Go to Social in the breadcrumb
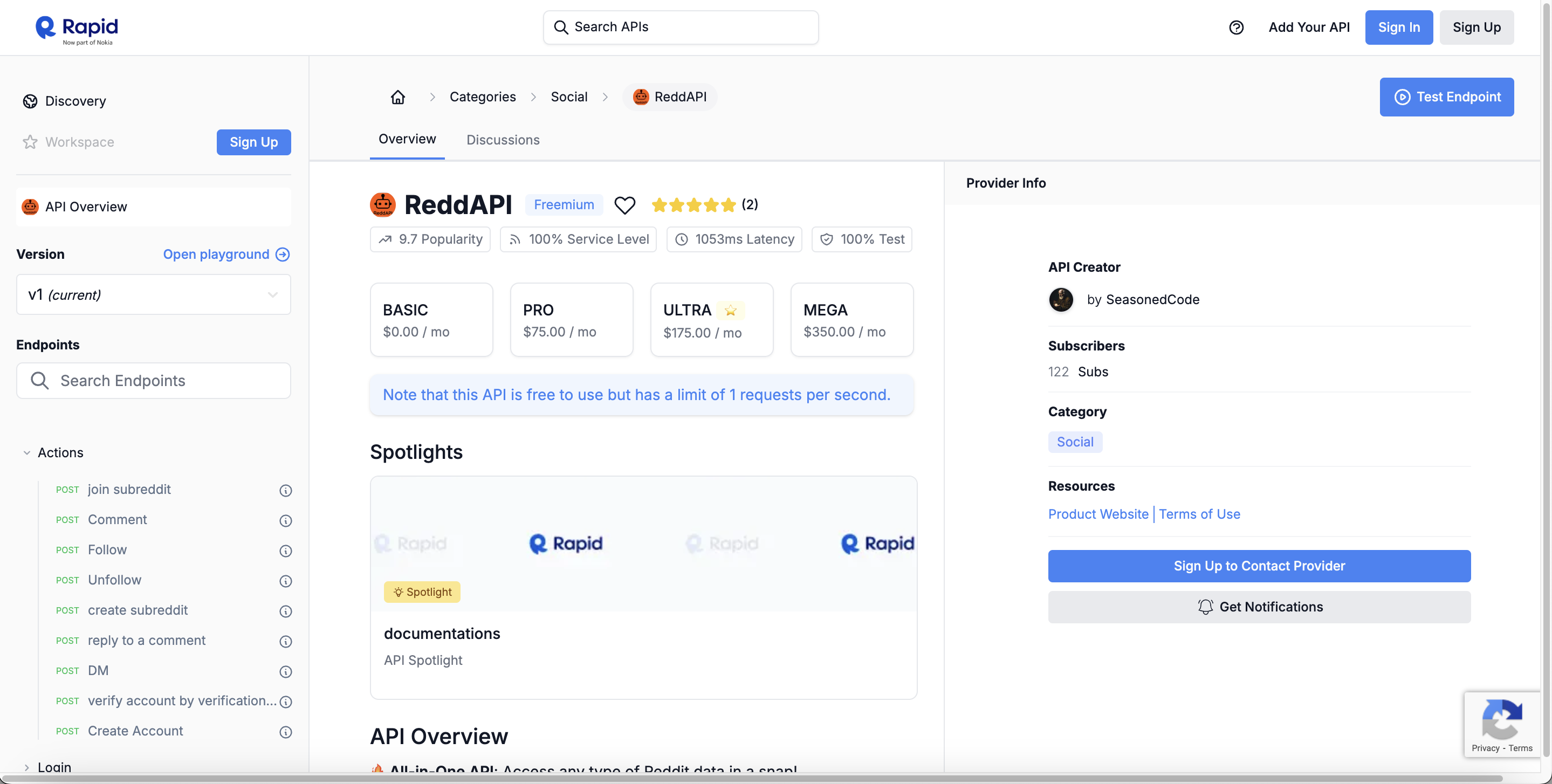 (x=569, y=97)
